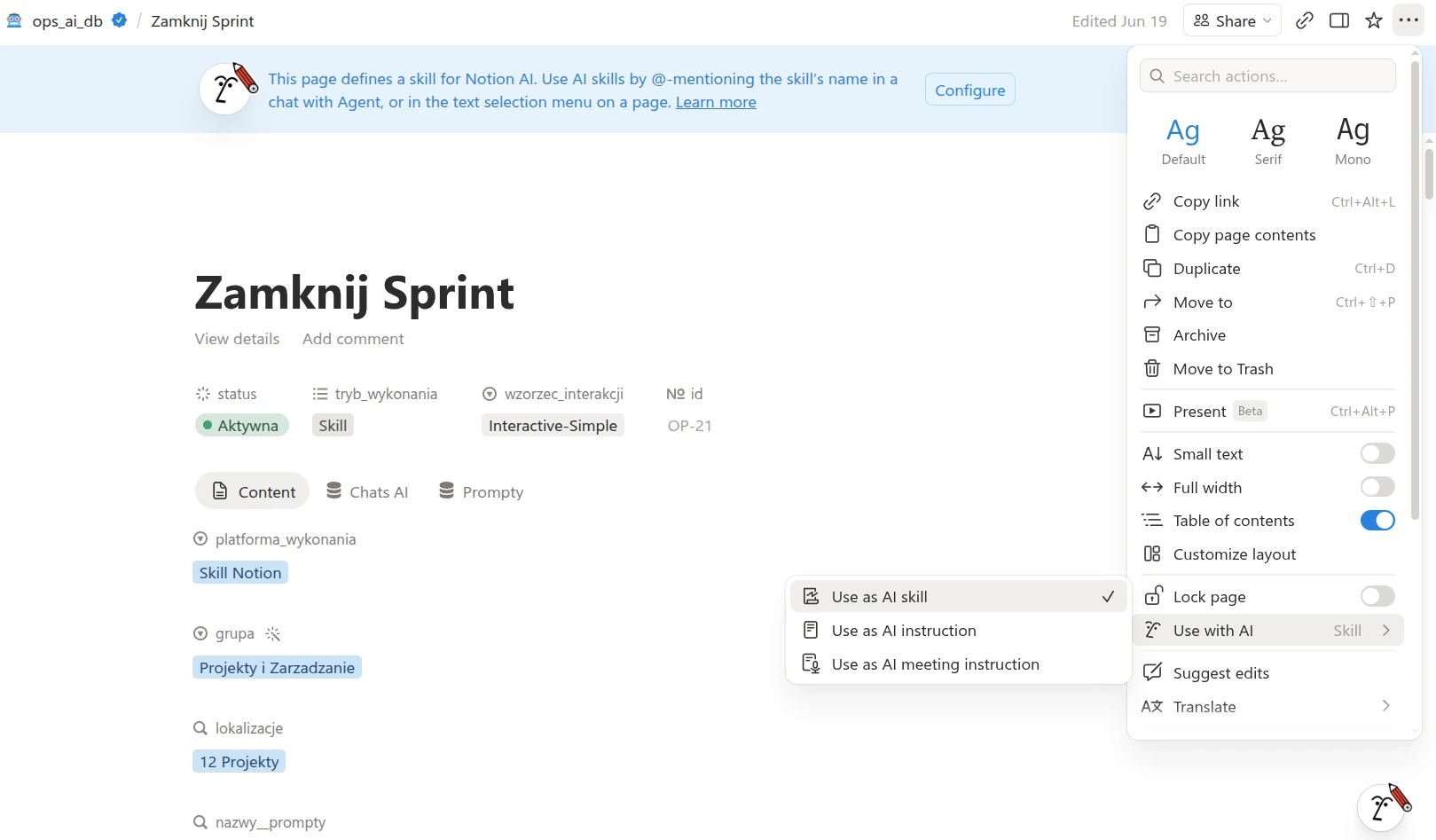
Task: Select Use as AI skill option
Action: 958,597
